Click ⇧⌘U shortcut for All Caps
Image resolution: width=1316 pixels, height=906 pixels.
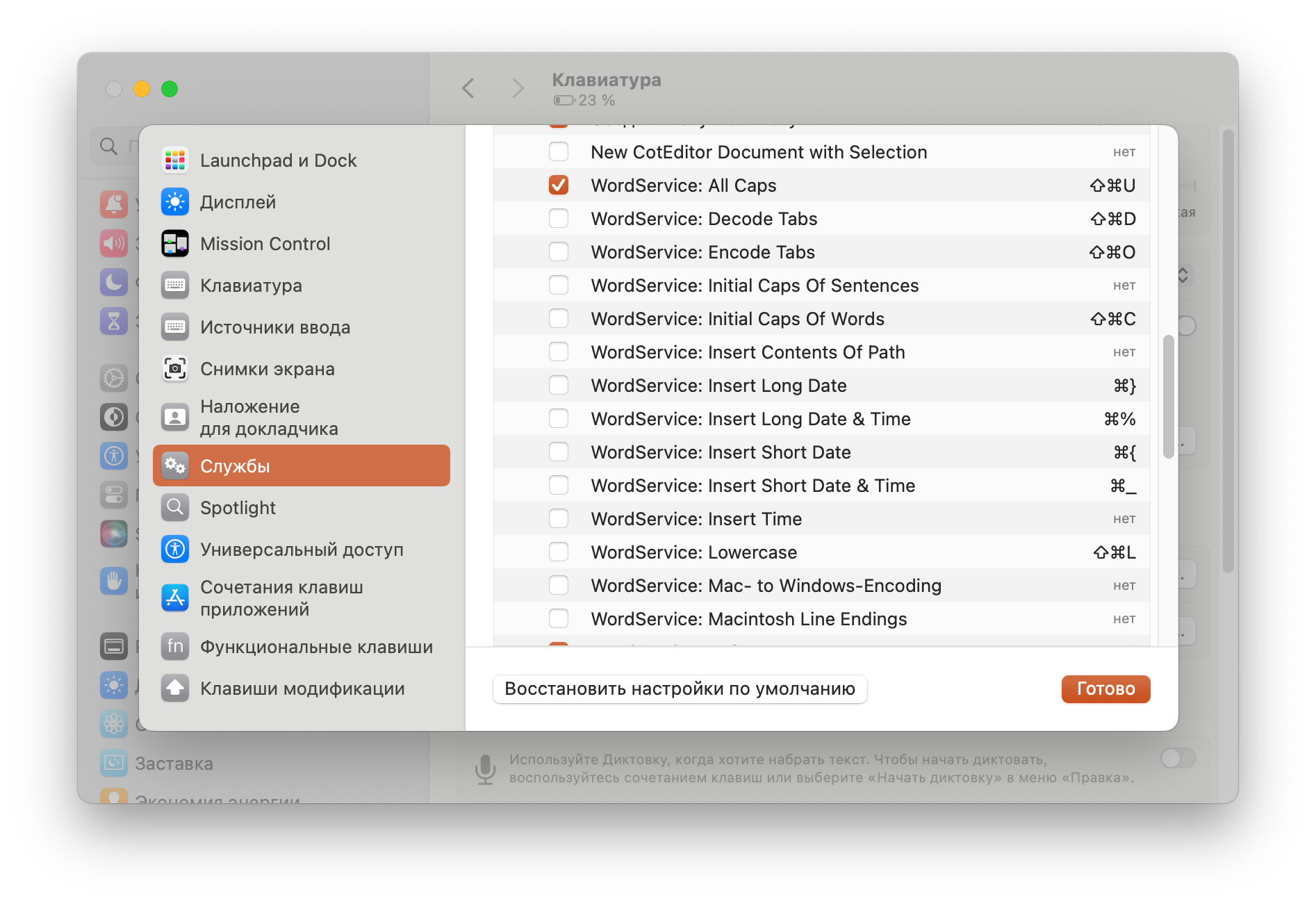(x=1112, y=186)
